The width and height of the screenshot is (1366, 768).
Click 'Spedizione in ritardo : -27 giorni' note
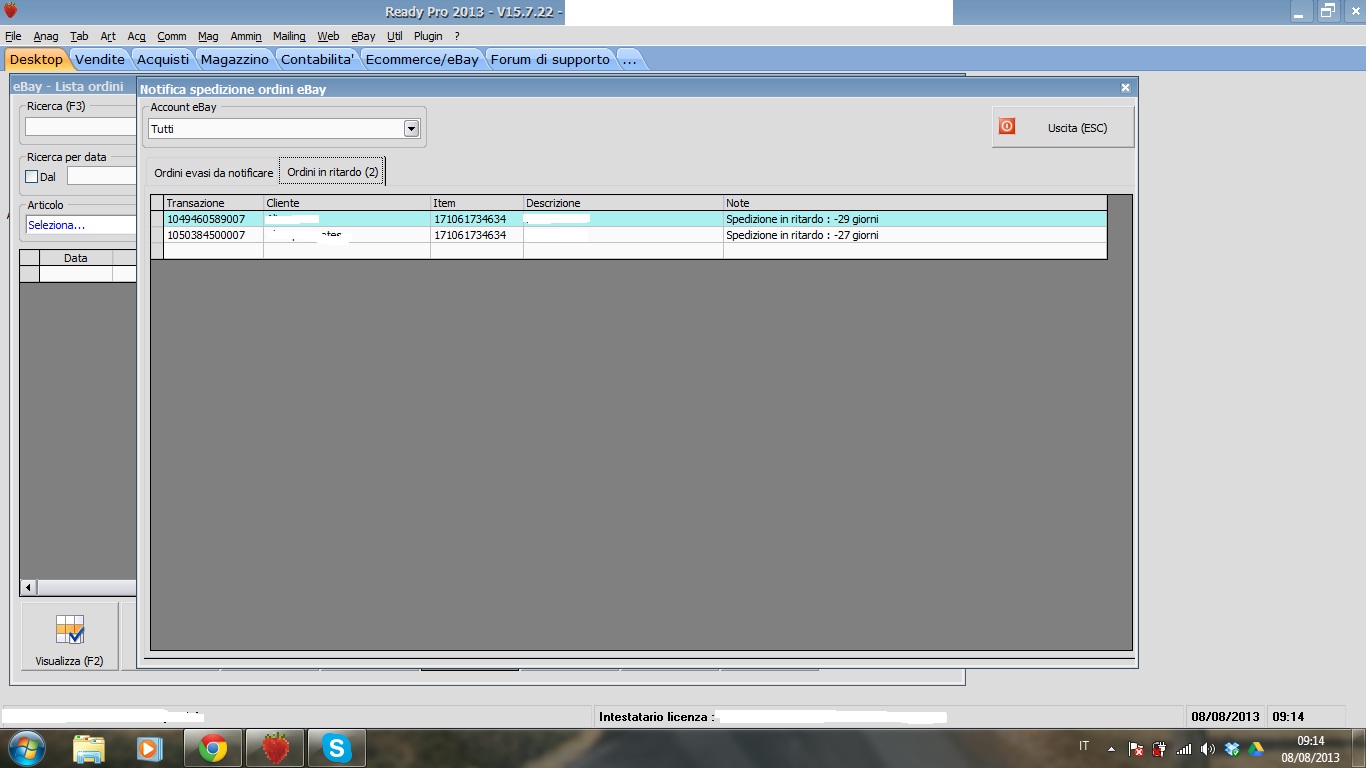tap(802, 235)
